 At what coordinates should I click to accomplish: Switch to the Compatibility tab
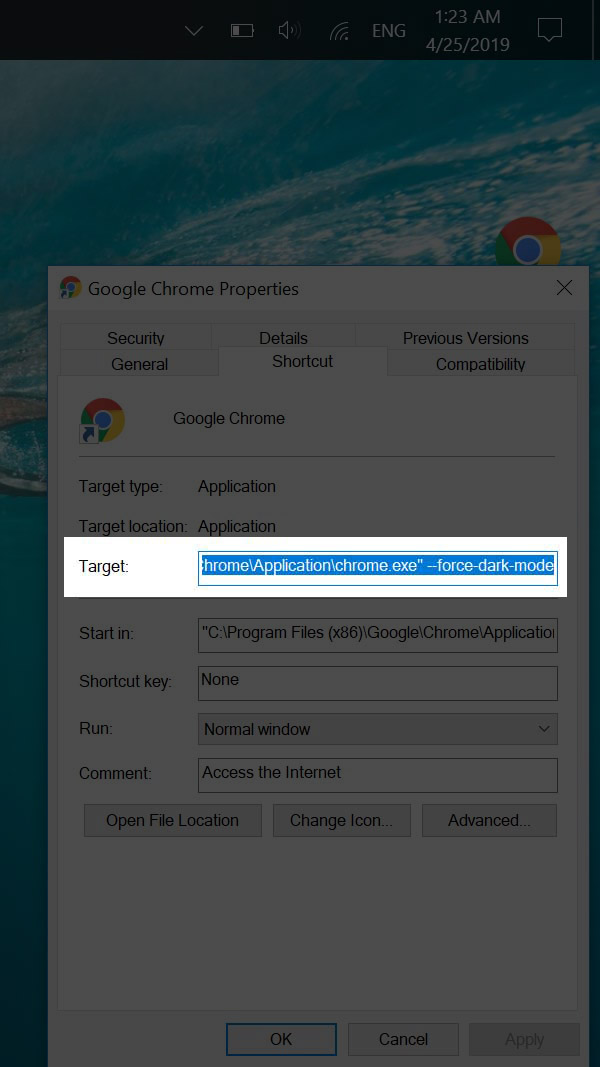(x=480, y=363)
